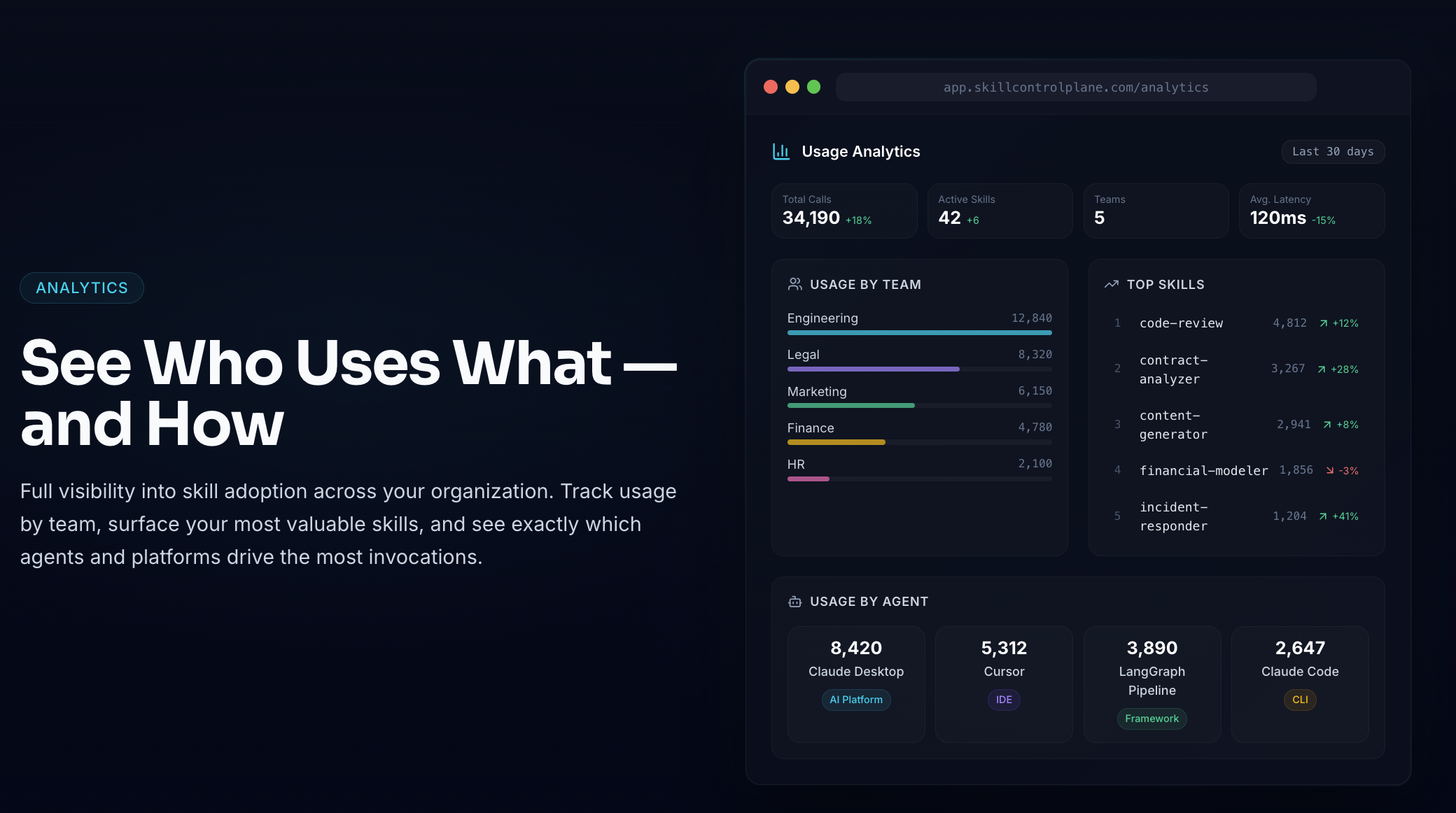
Task: Click the contract-analyzer up-trend arrow icon
Action: click(1321, 369)
